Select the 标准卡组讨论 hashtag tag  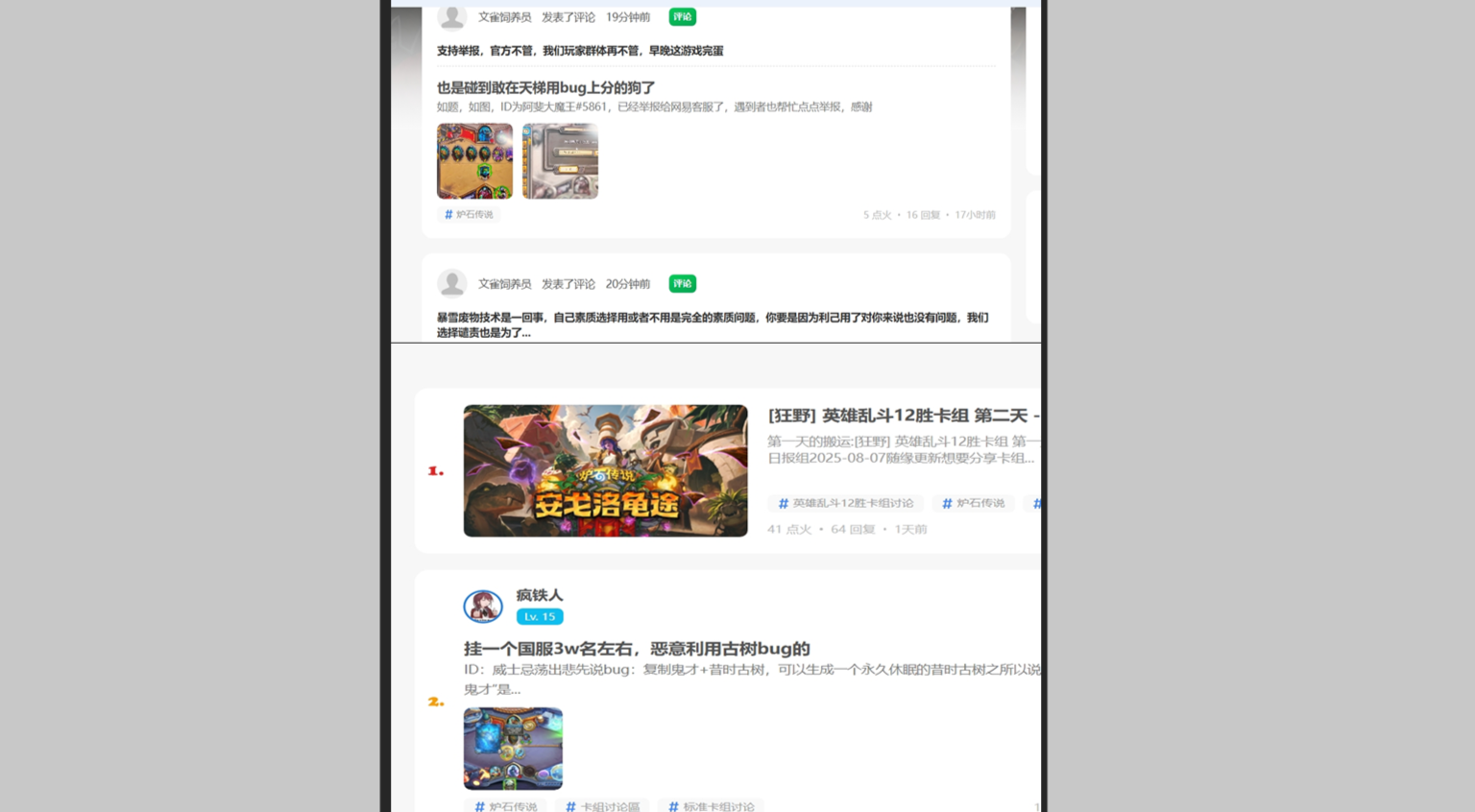click(x=712, y=806)
